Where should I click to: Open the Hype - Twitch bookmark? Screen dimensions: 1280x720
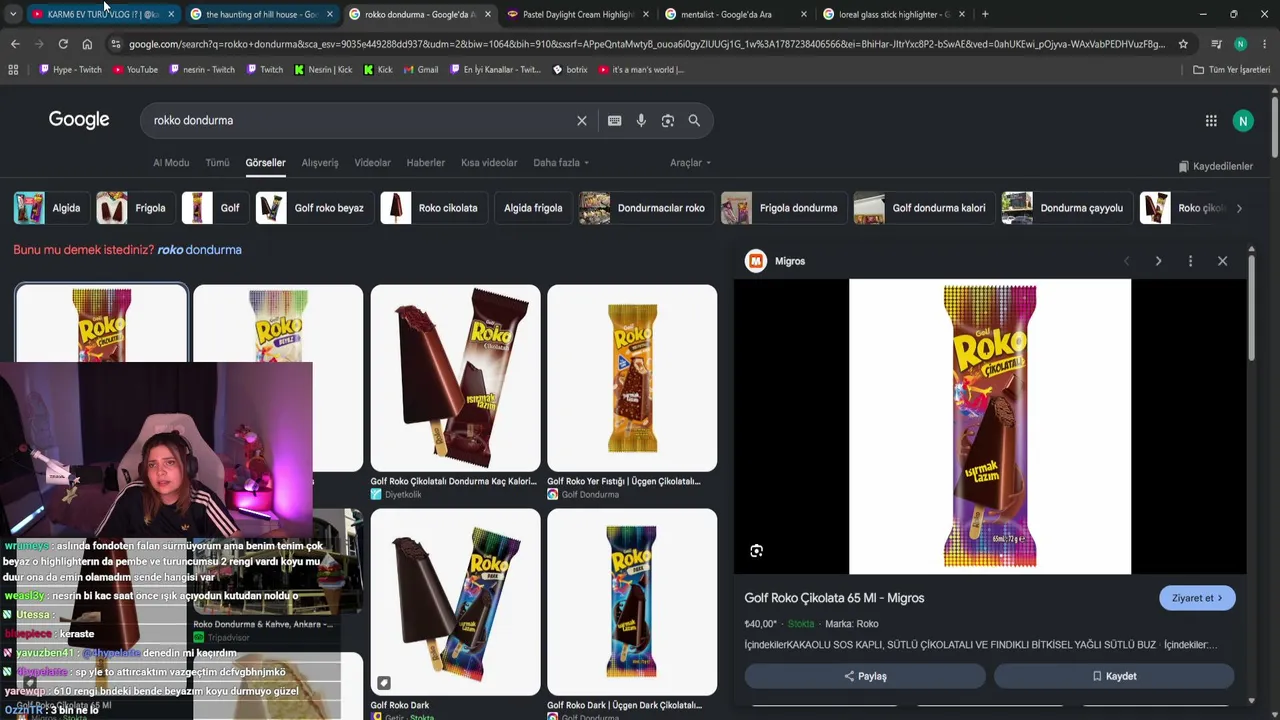coord(70,70)
